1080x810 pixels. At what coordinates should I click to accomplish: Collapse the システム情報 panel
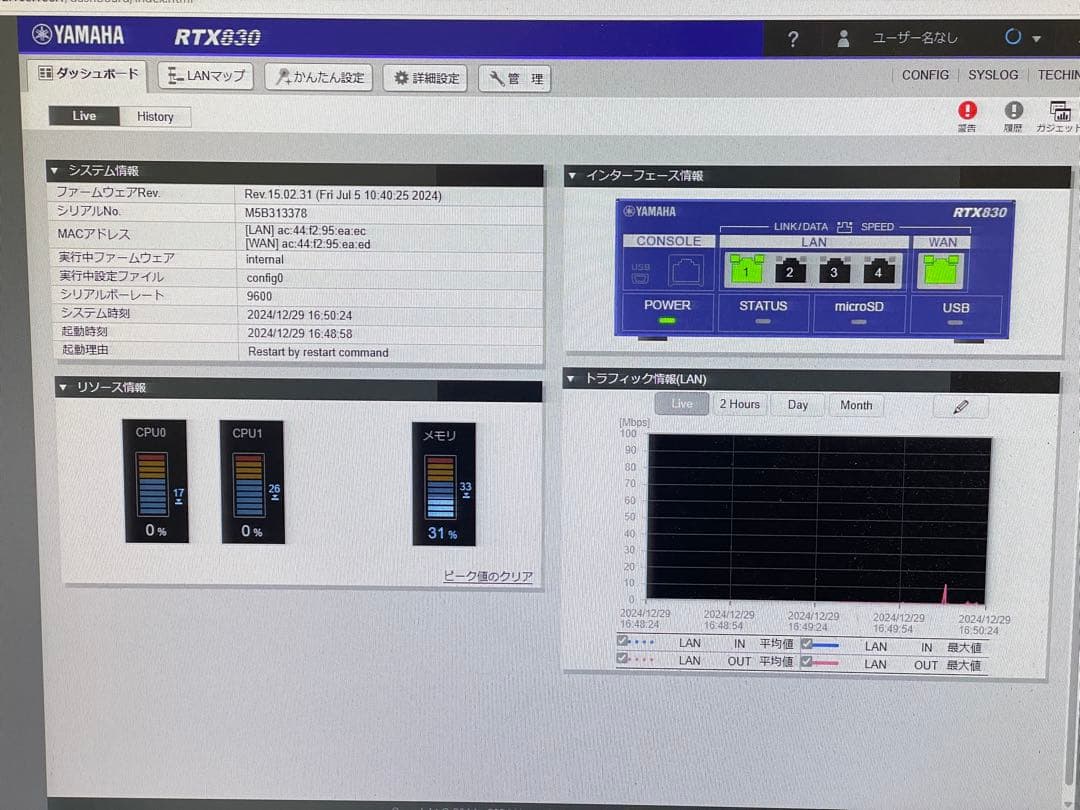(54, 170)
